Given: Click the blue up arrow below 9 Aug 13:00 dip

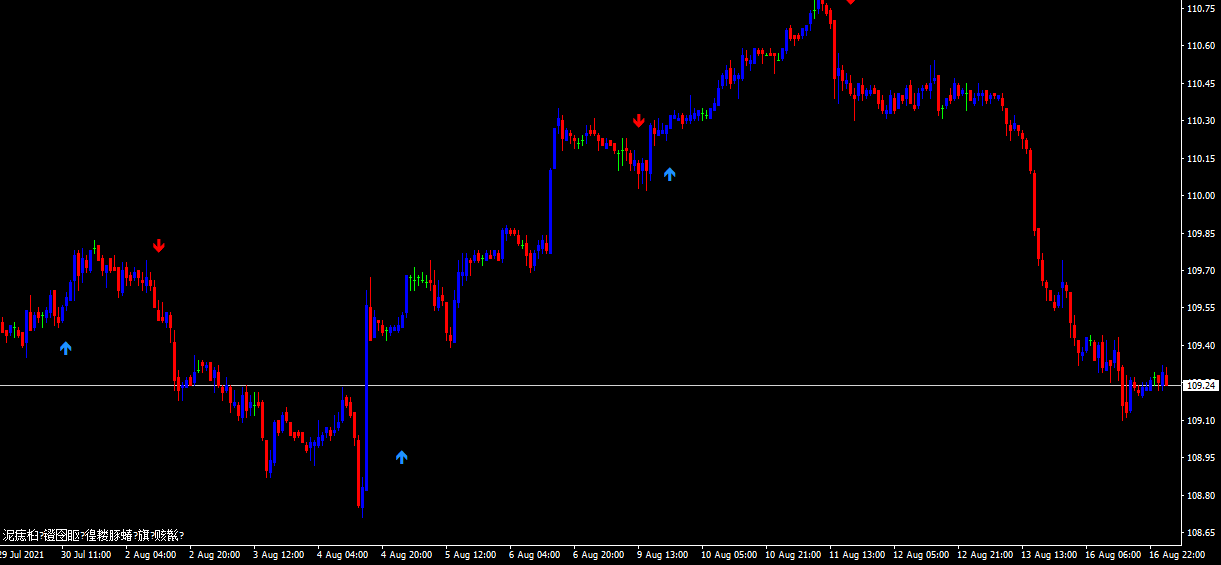Looking at the screenshot, I should [x=670, y=174].
